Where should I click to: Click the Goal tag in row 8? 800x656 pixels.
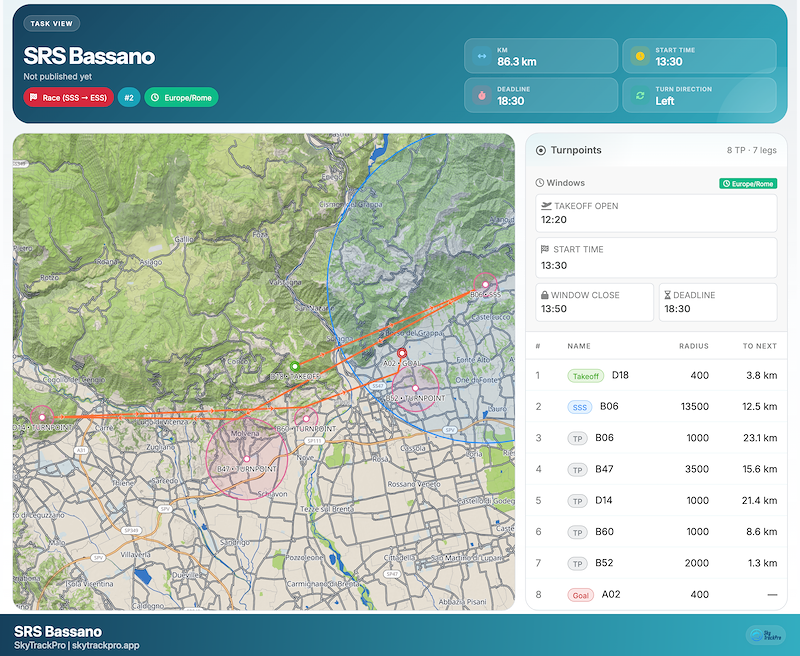tap(581, 595)
